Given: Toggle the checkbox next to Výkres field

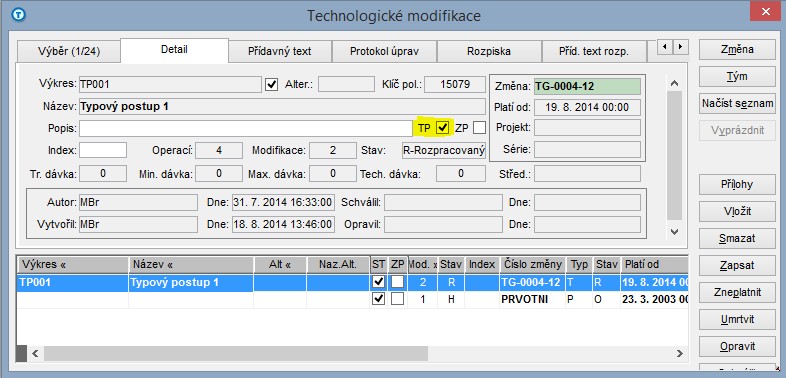Looking at the screenshot, I should [271, 84].
